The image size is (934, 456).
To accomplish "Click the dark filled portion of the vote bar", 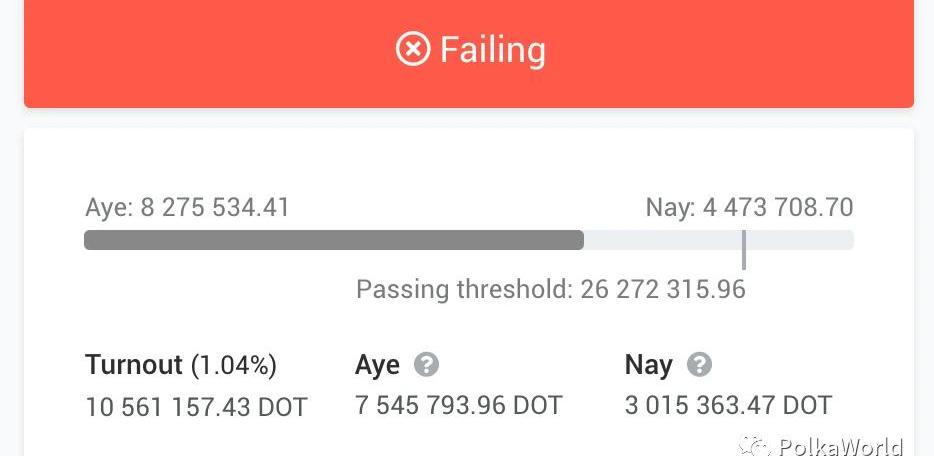I will coord(333,240).
